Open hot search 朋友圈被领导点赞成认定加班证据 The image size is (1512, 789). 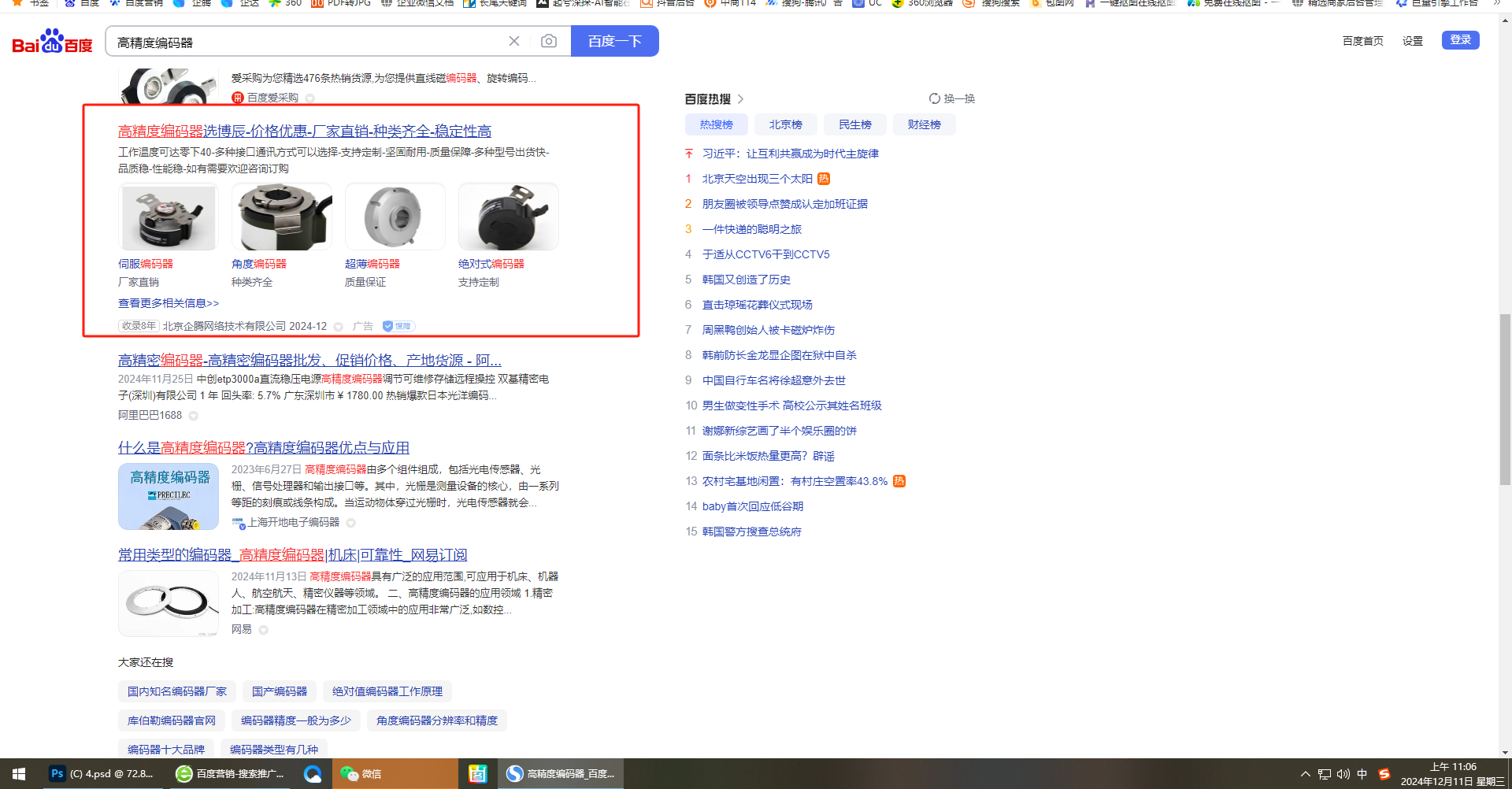coord(785,204)
